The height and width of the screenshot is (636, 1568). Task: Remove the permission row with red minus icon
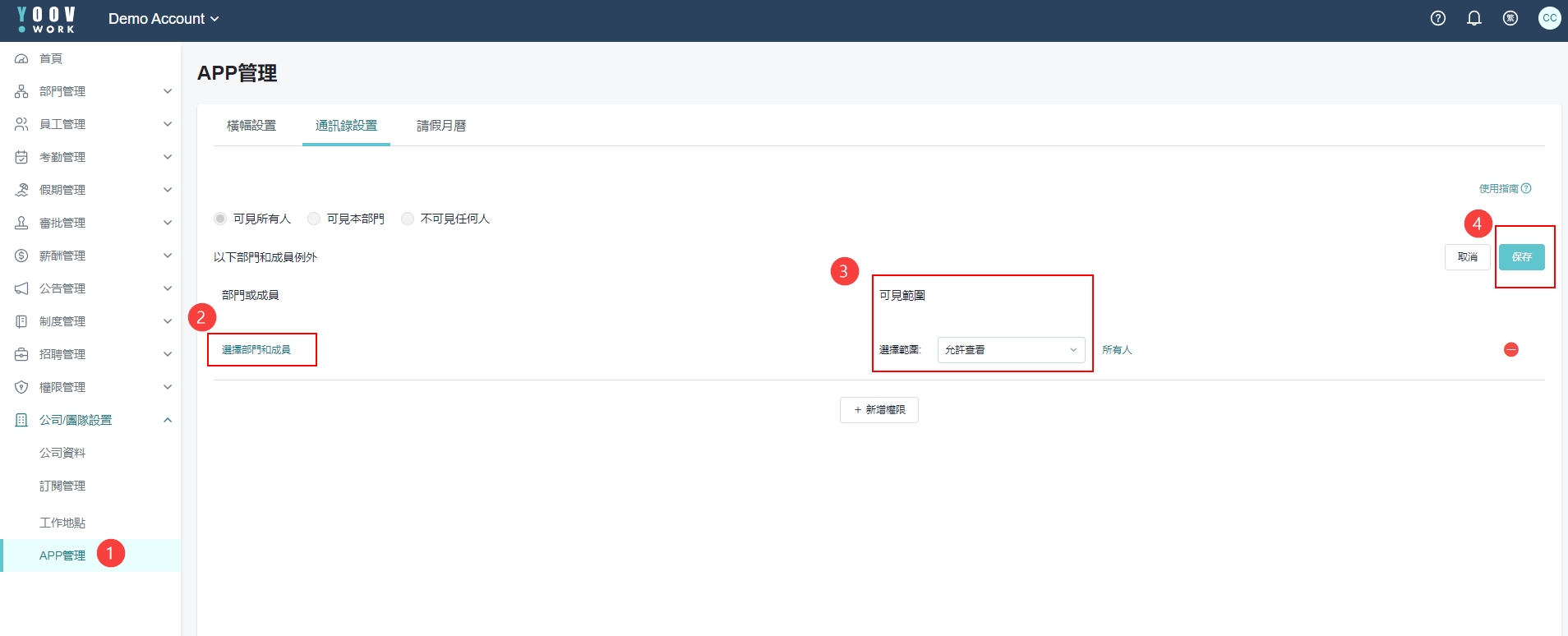point(1510,350)
